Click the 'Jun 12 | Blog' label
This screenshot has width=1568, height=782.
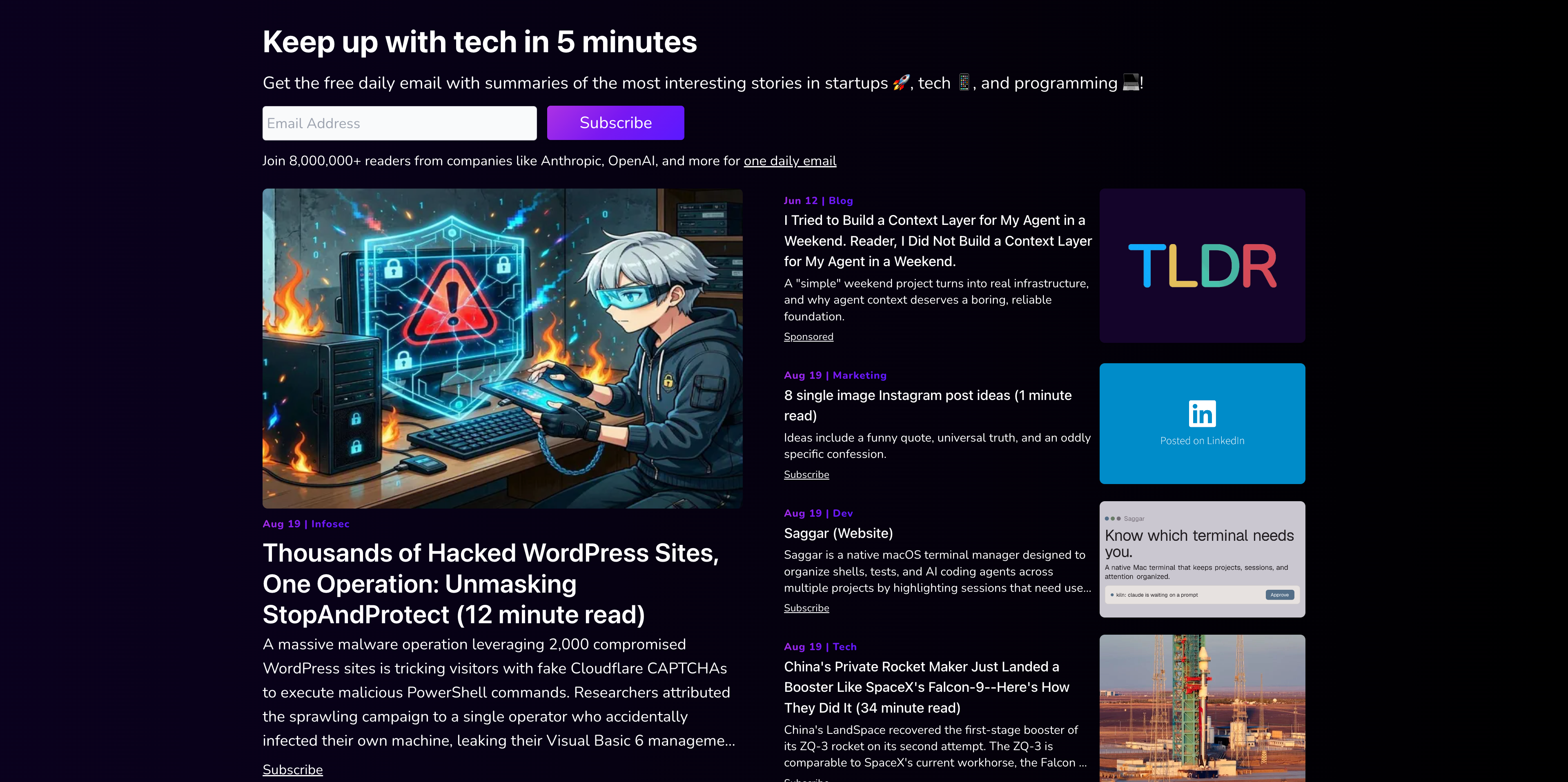click(818, 200)
